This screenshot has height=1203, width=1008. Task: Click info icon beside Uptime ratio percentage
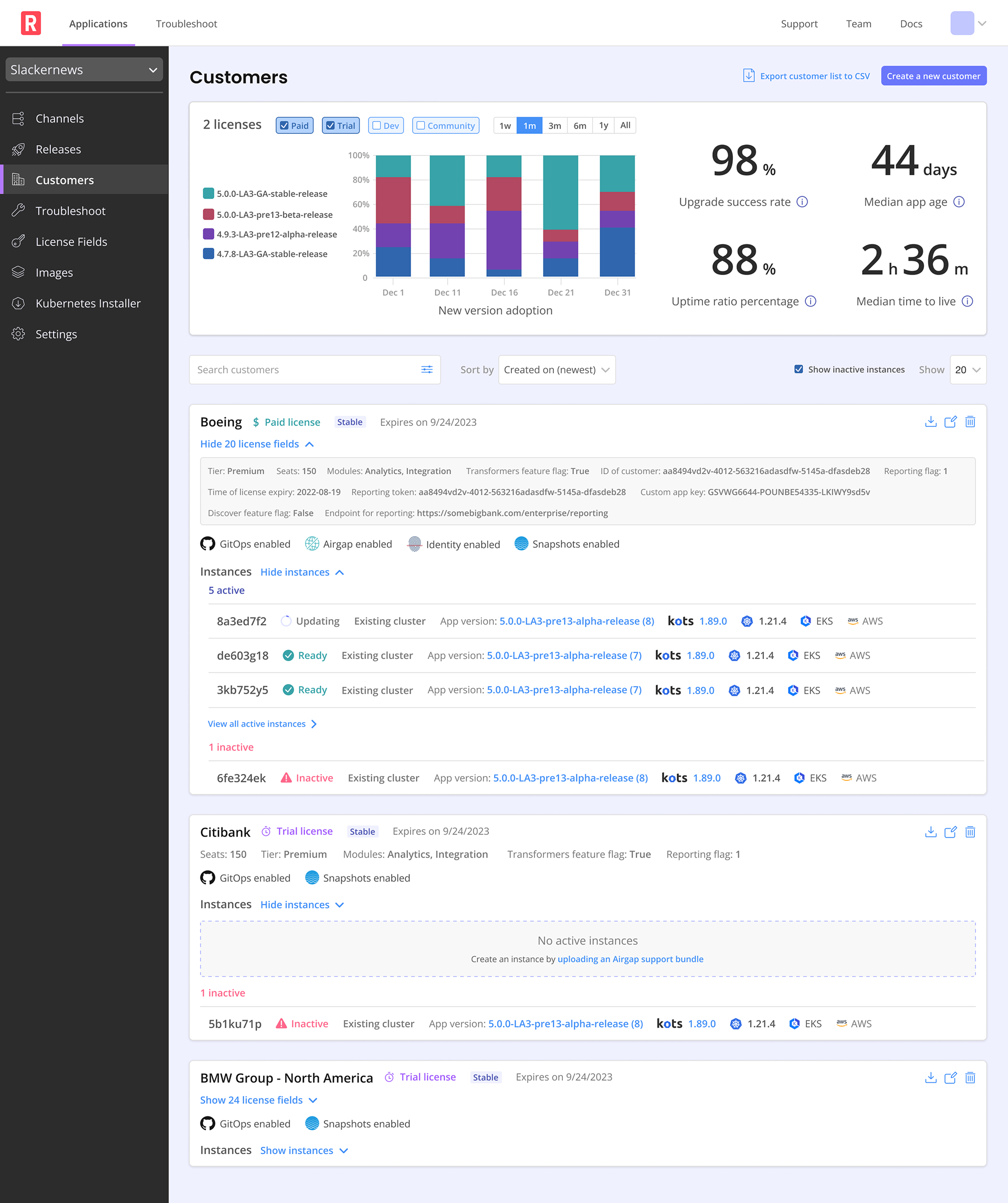click(811, 301)
